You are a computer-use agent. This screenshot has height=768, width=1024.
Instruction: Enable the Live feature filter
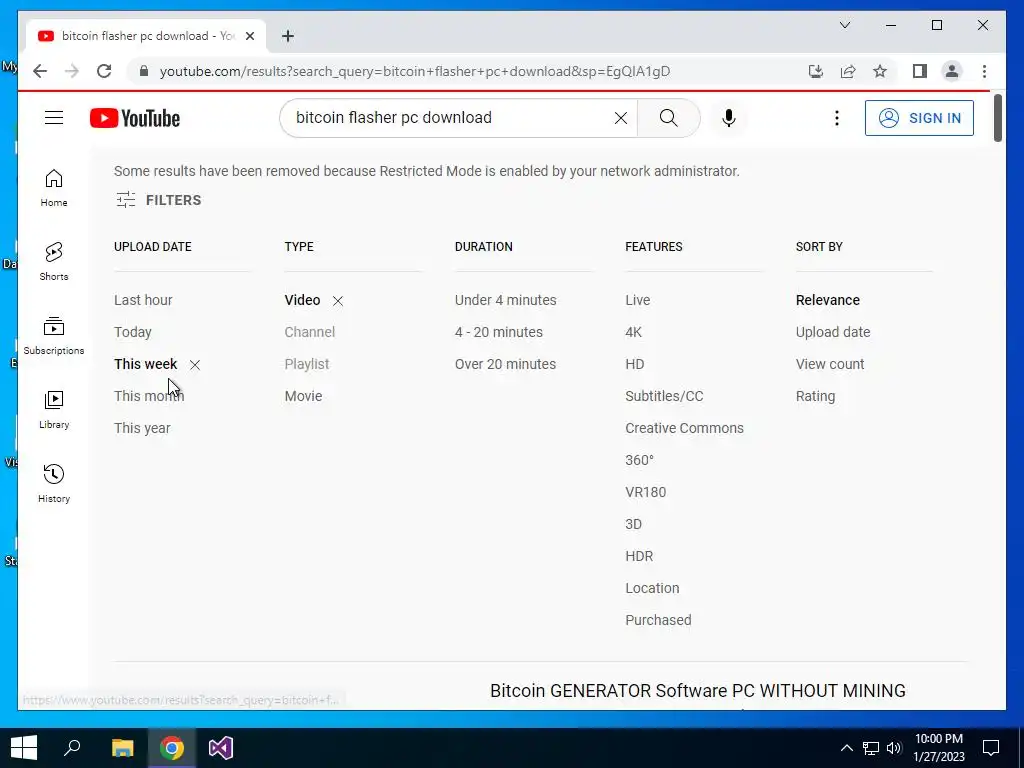click(x=637, y=300)
